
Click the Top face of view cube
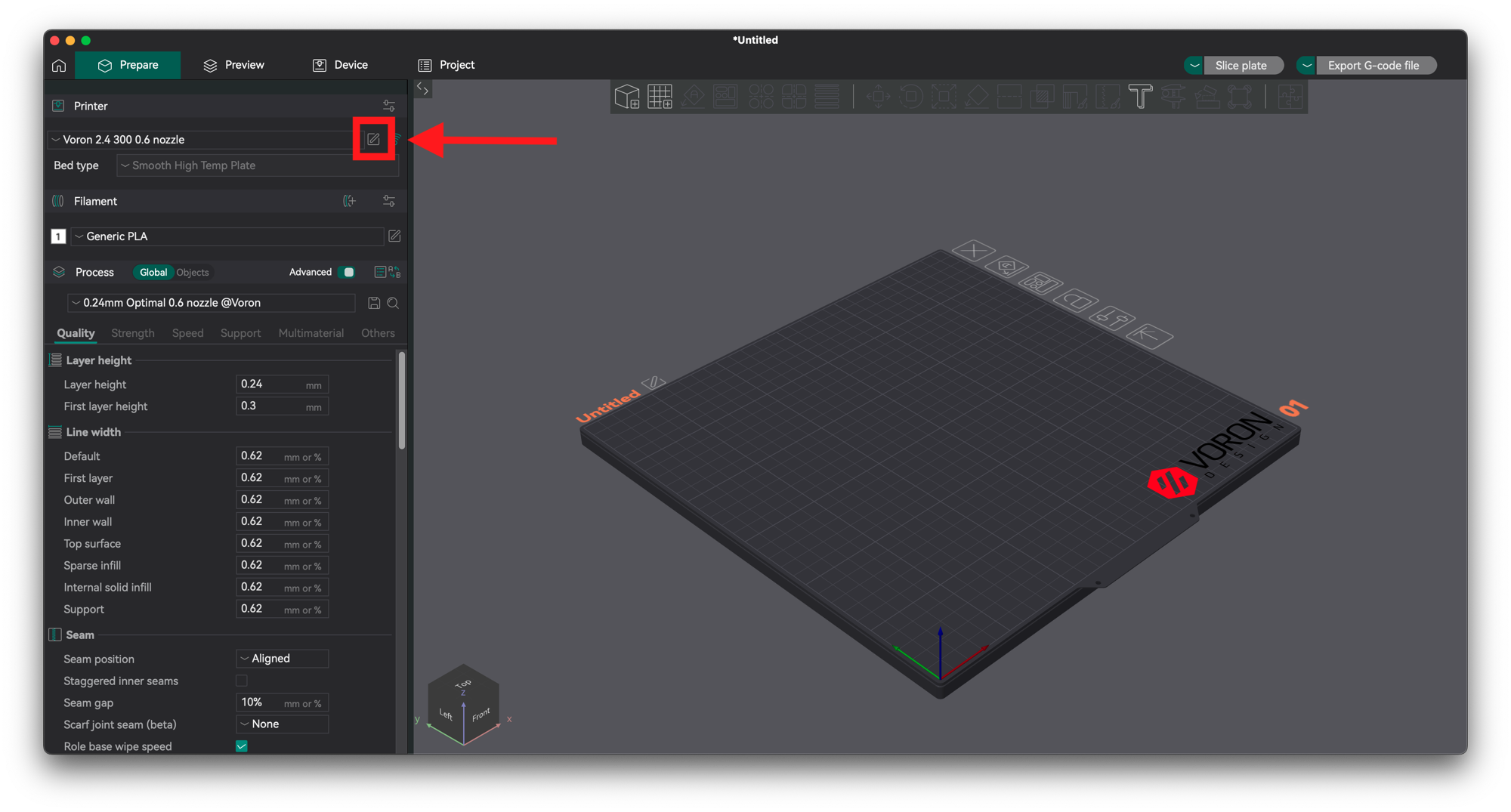click(x=463, y=684)
